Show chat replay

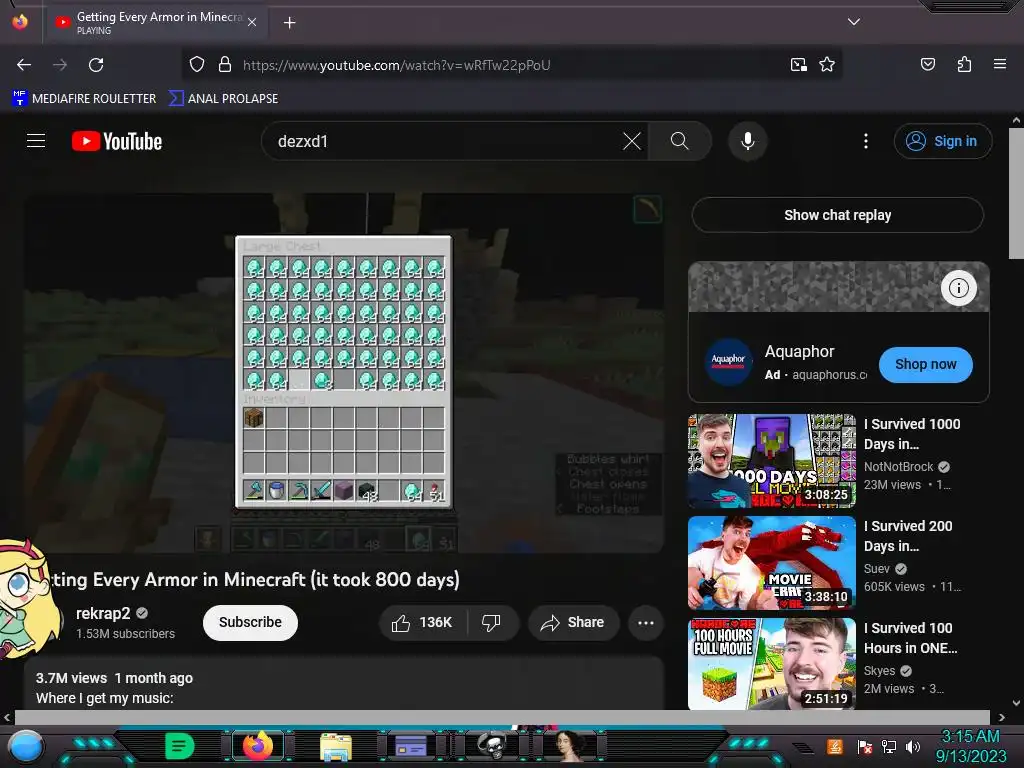click(838, 215)
